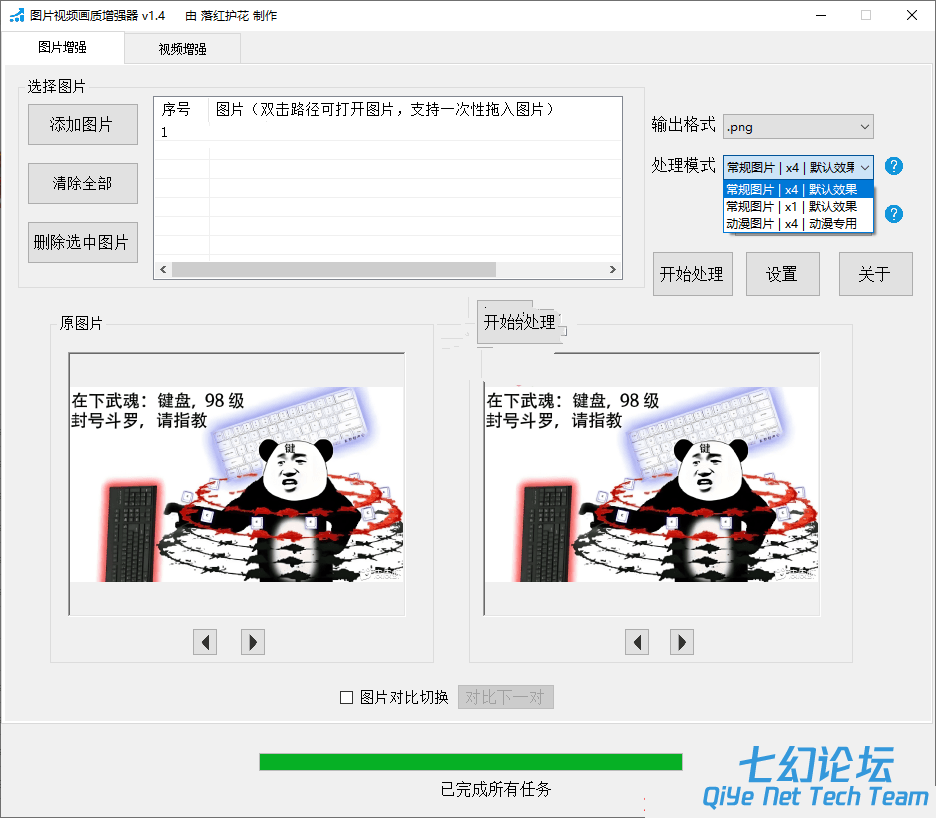Click the processed panda image thumbnail
This screenshot has width=936, height=818.
point(652,484)
